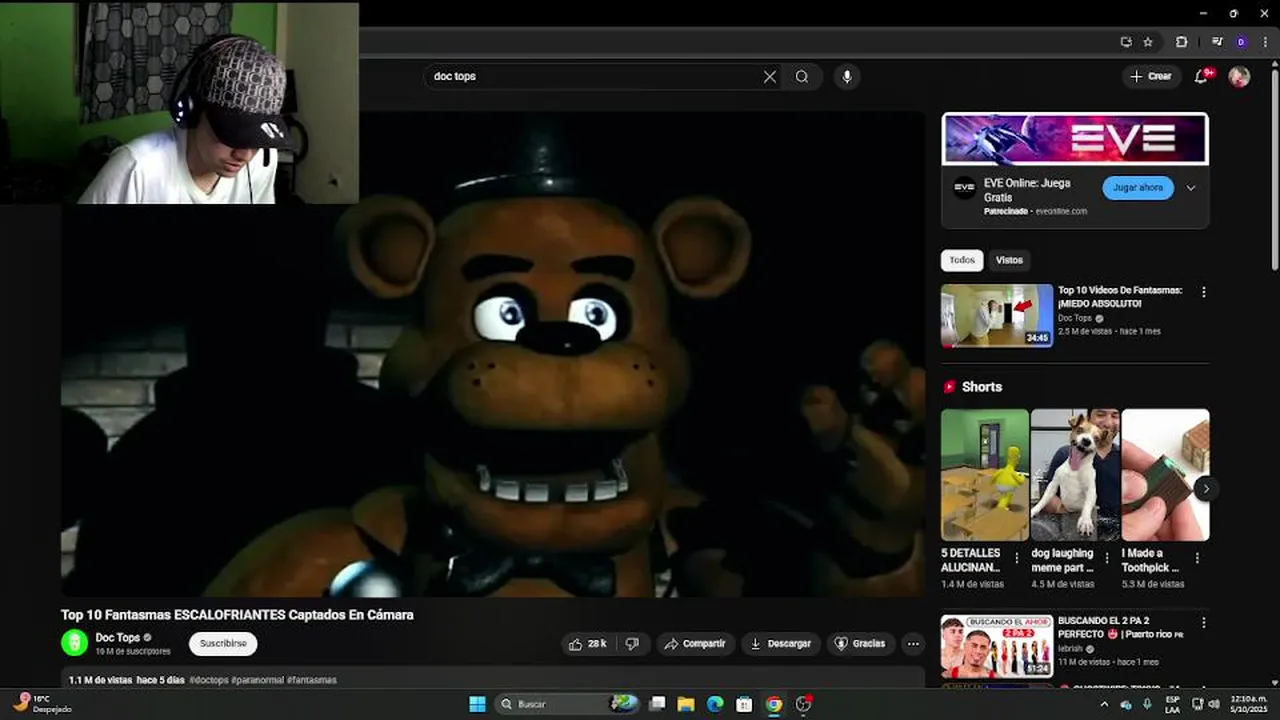Open the Doc Tops channel name link
1280x720 pixels.
[117, 638]
